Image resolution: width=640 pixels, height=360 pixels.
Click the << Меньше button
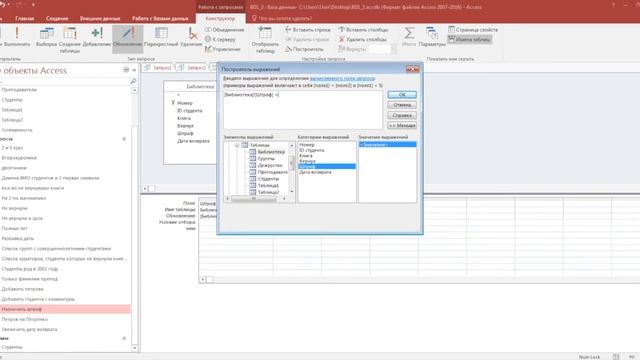402,126
